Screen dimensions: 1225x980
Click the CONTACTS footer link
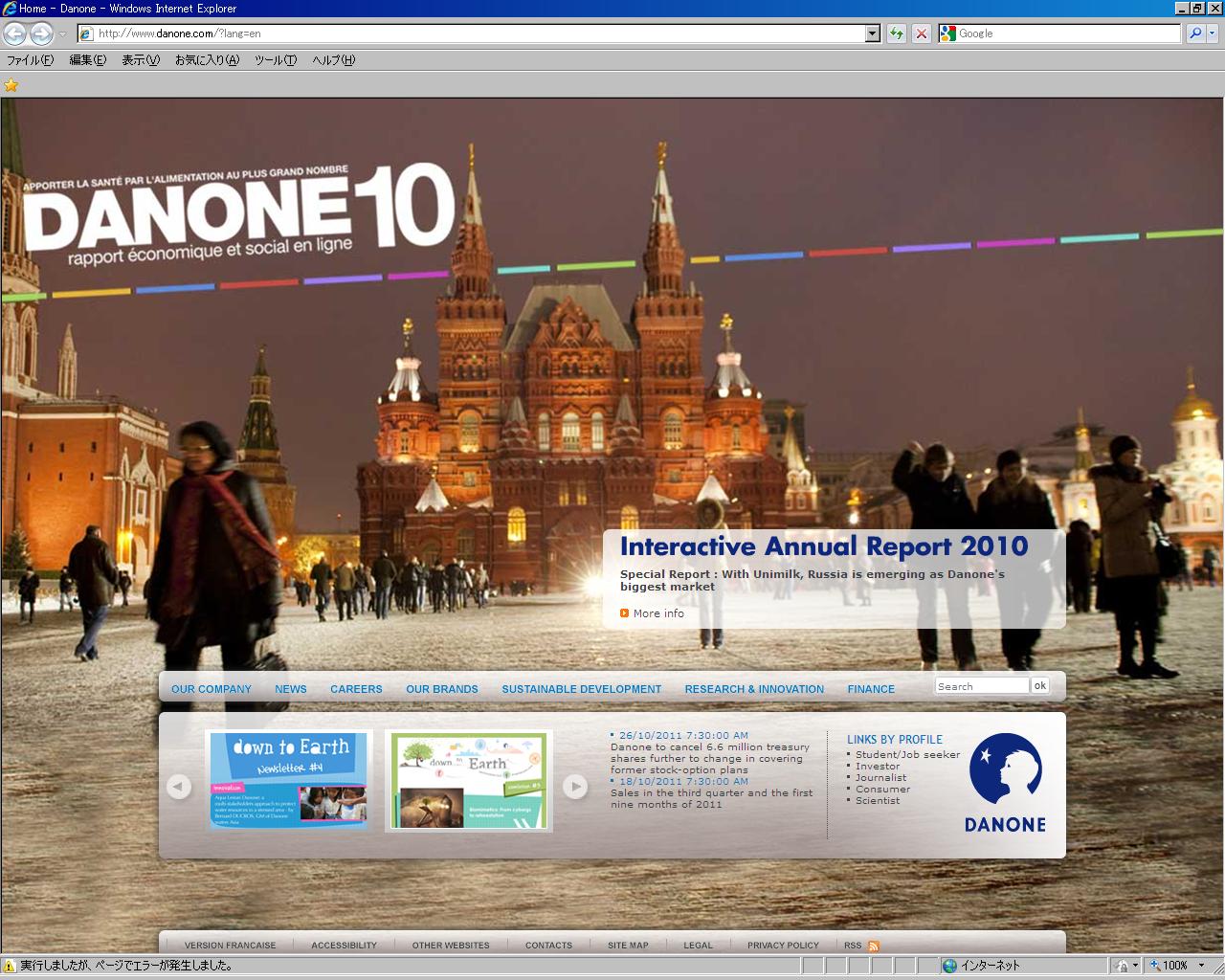548,946
